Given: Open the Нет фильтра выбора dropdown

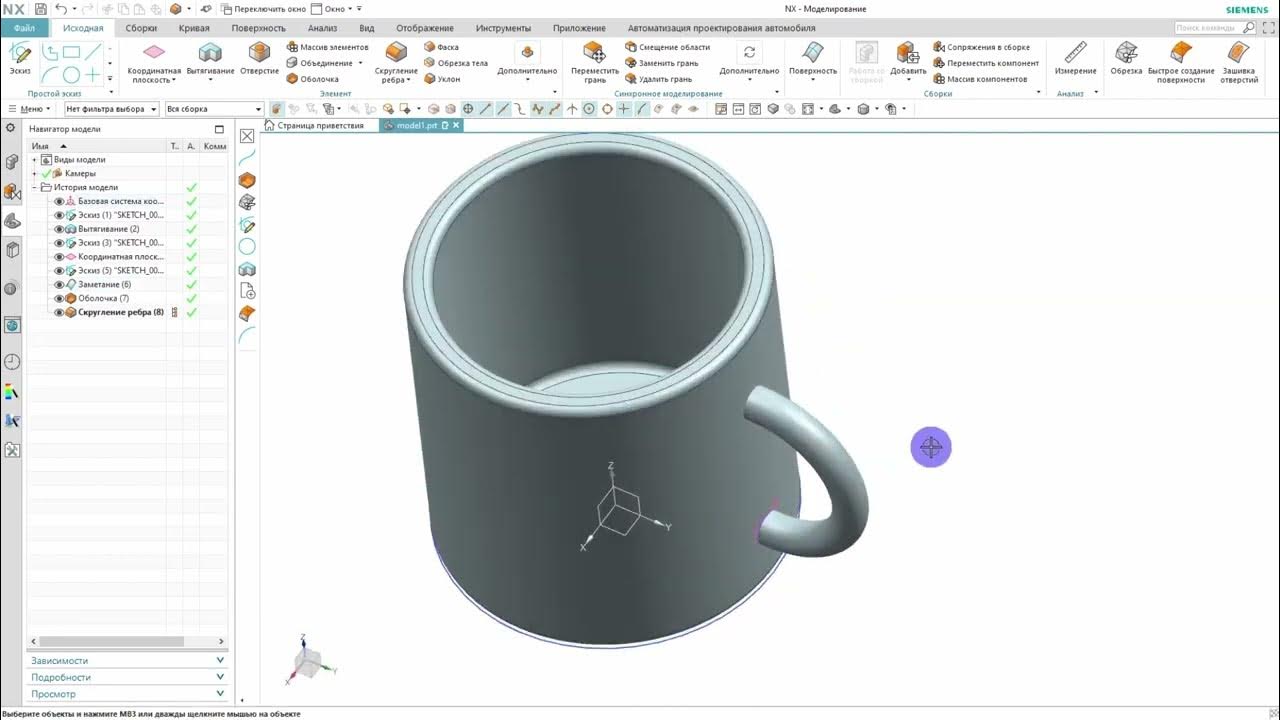Looking at the screenshot, I should click(x=111, y=109).
